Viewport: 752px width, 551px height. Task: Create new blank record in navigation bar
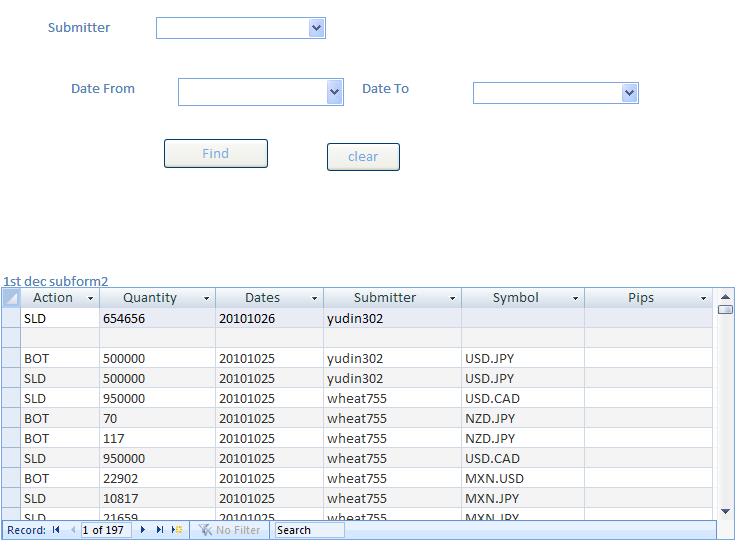(177, 530)
